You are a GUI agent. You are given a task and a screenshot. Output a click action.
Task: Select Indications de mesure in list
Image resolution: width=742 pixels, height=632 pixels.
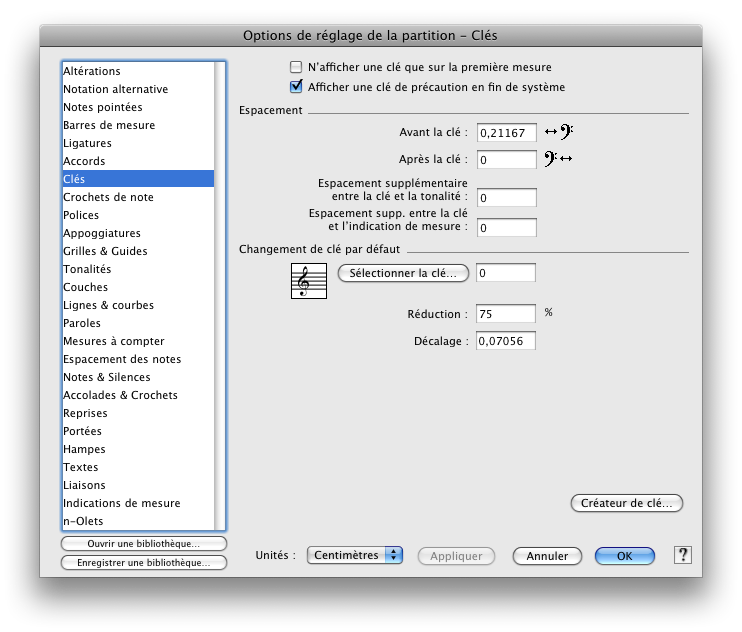coord(138,502)
